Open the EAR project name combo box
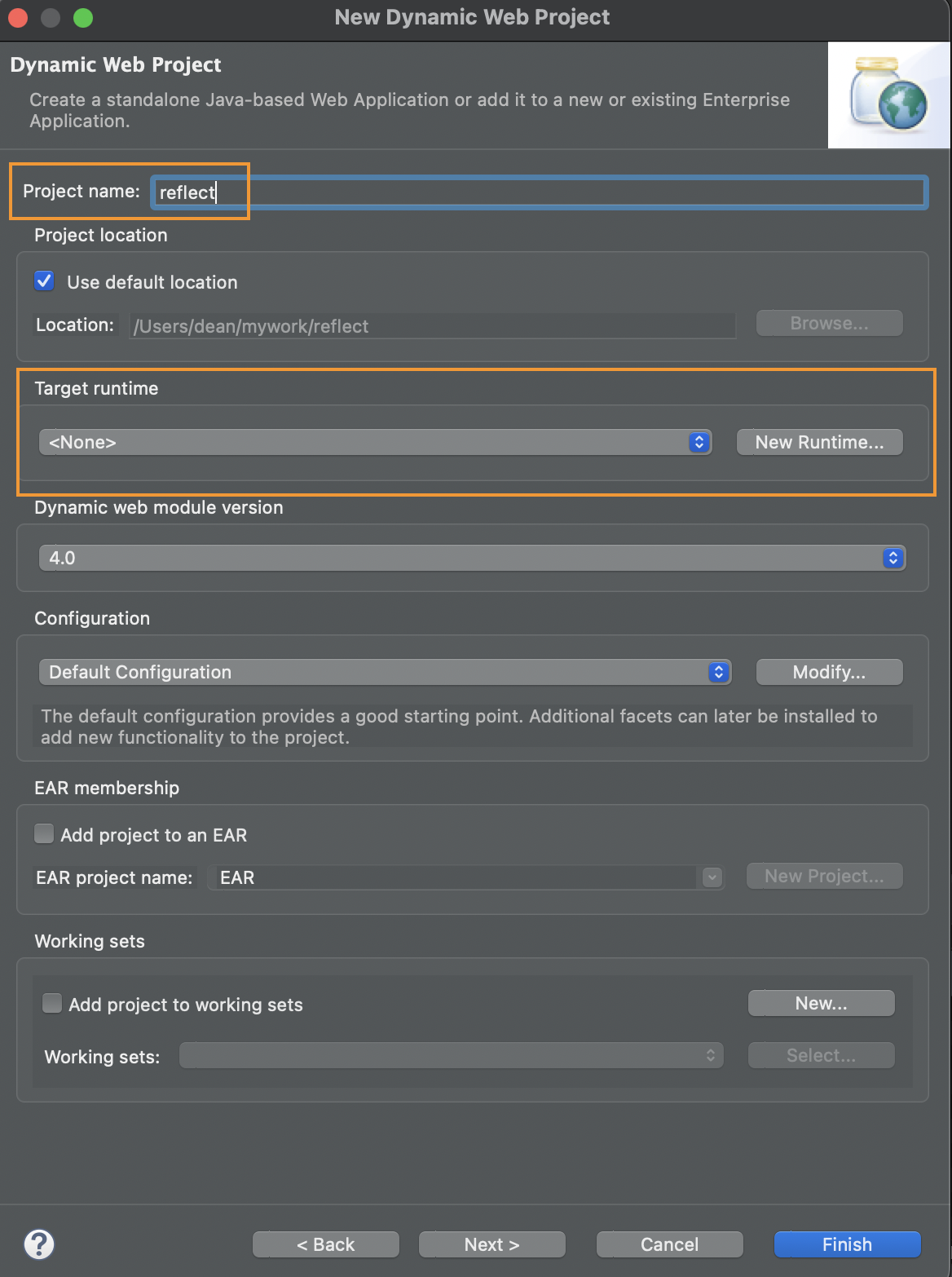 point(465,877)
